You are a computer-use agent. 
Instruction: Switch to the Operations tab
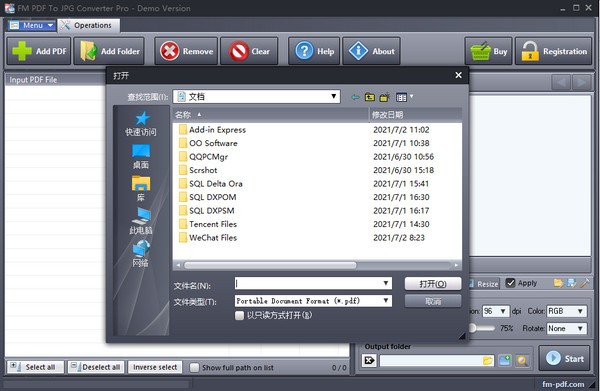point(88,26)
